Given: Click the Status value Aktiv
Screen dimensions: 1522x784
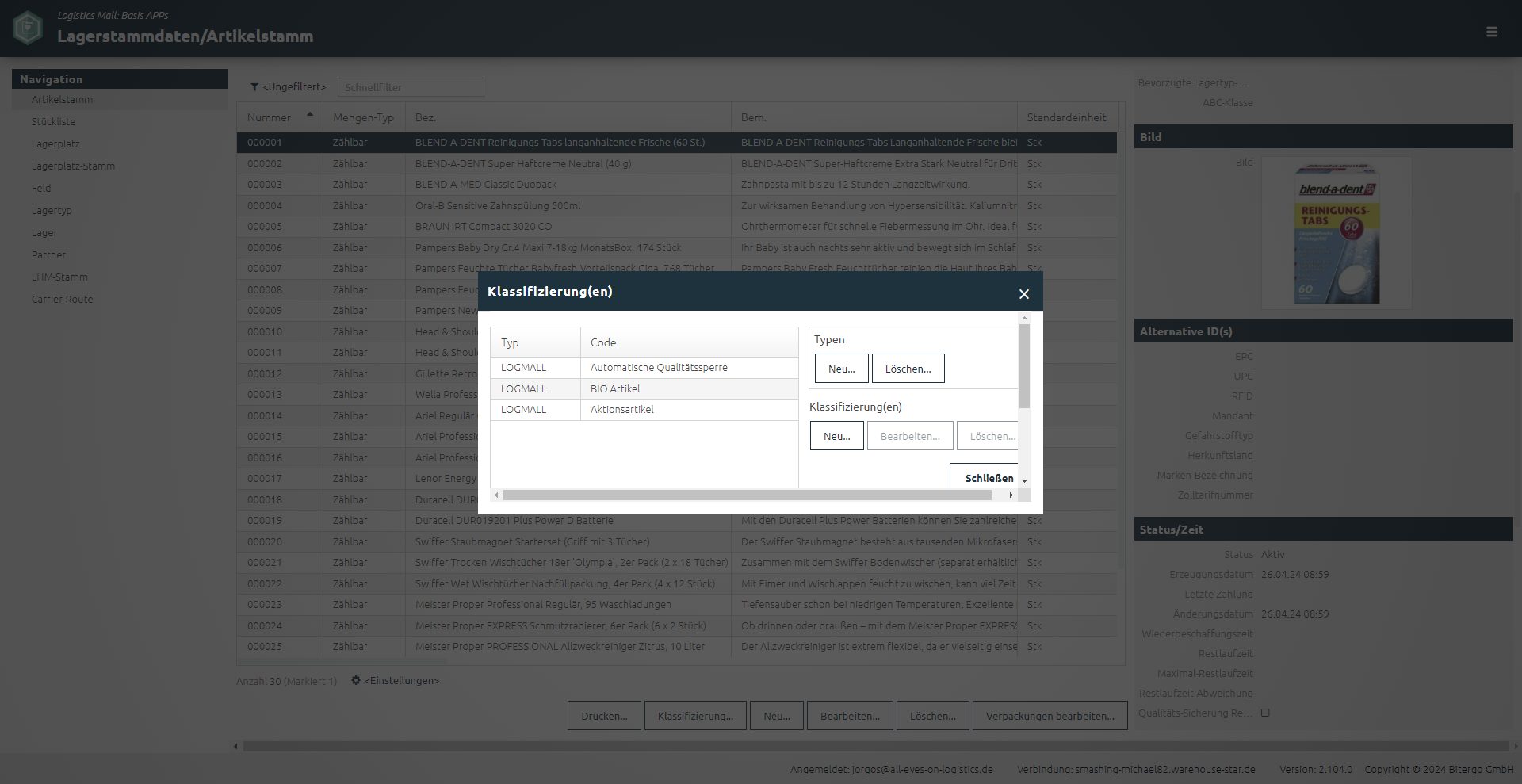Looking at the screenshot, I should (x=1272, y=555).
